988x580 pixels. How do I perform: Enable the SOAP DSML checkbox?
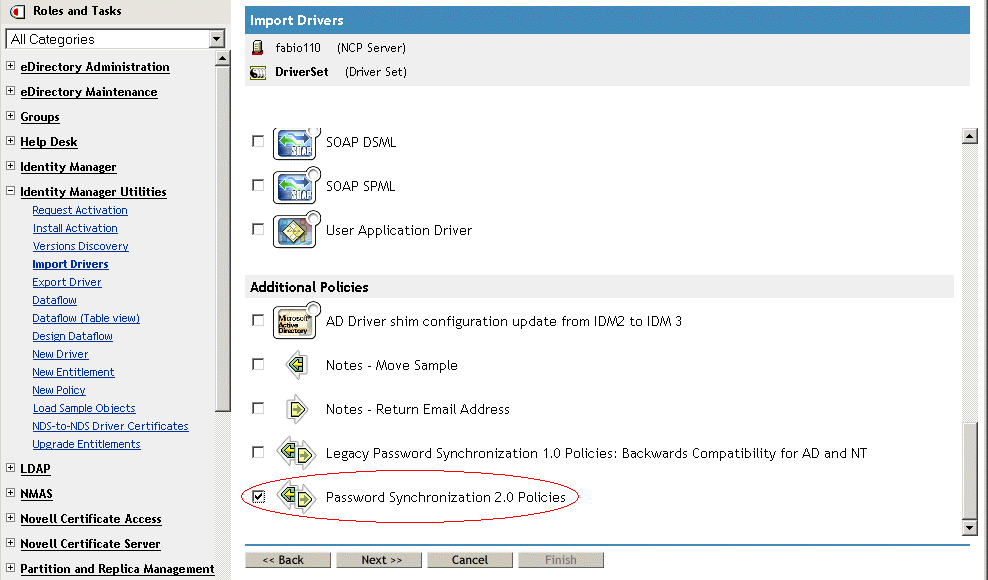(x=258, y=141)
